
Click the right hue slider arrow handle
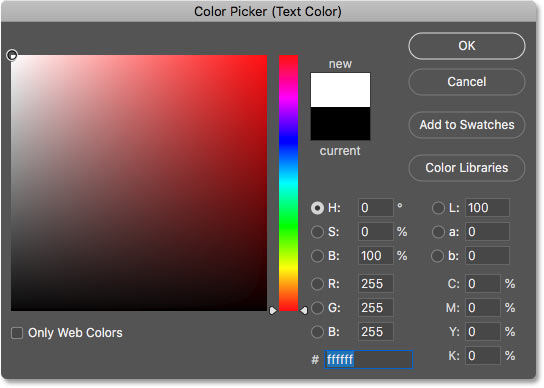(x=304, y=310)
